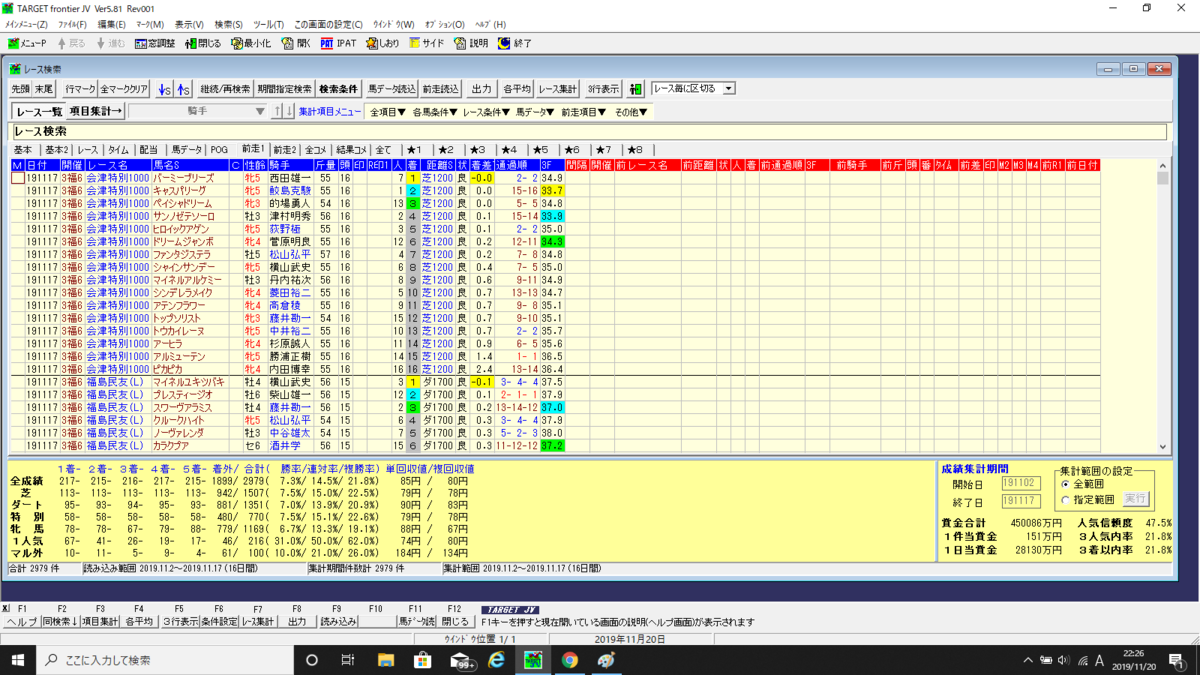Viewport: 1200px width, 675px height.
Task: Click Cortana circle icon on taskbar
Action: point(311,660)
